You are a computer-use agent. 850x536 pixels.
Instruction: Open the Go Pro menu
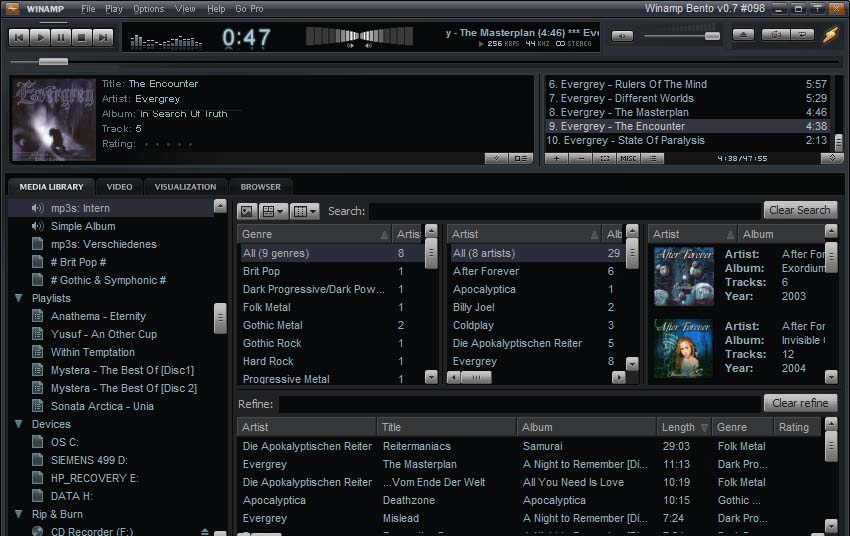[x=249, y=9]
